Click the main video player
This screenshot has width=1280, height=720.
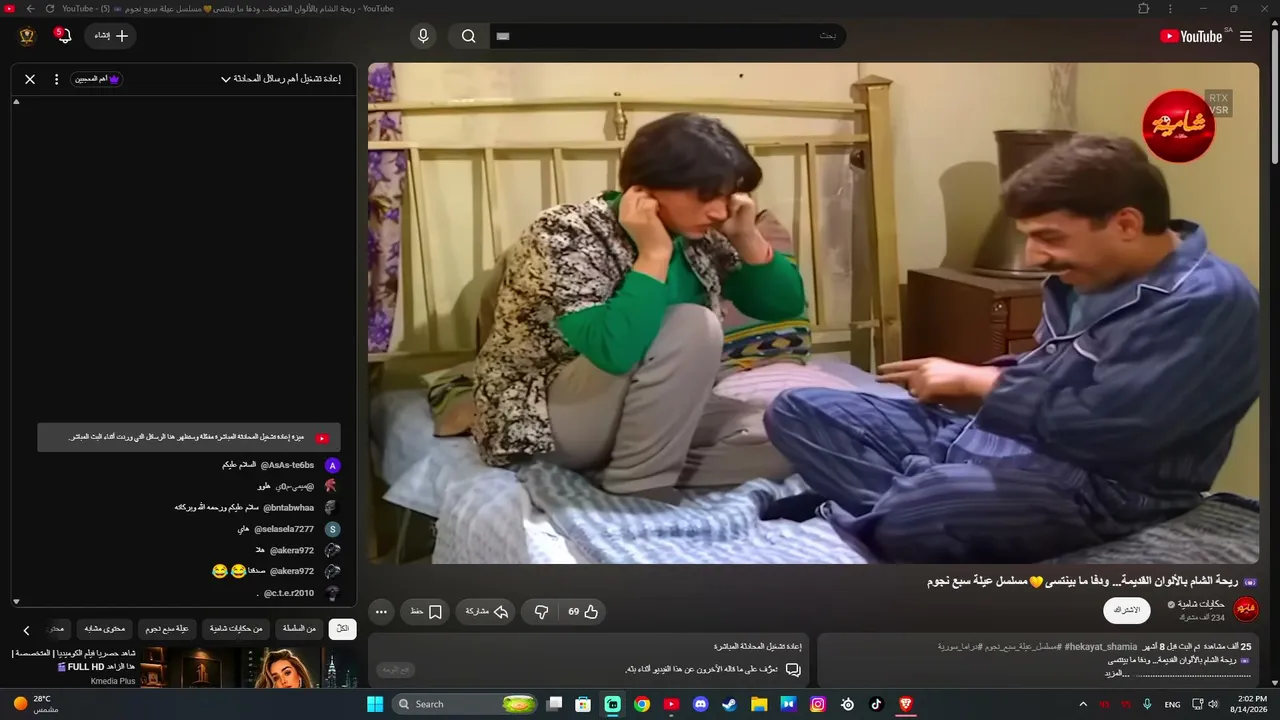[x=813, y=313]
